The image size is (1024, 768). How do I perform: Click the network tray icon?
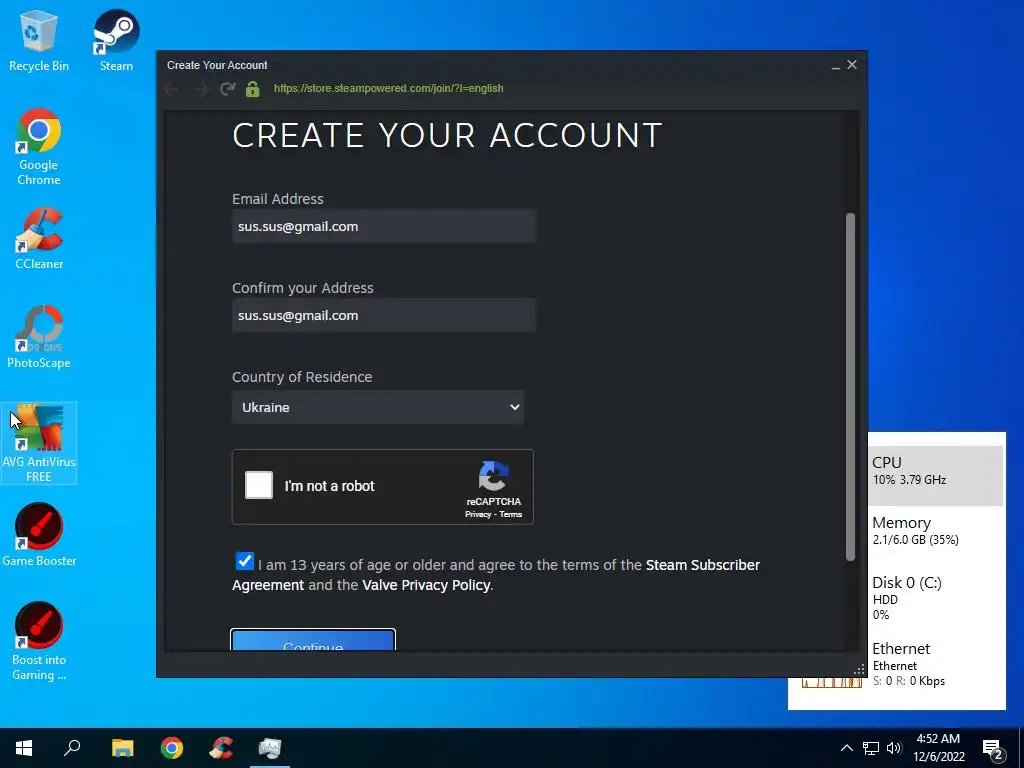(x=871, y=748)
